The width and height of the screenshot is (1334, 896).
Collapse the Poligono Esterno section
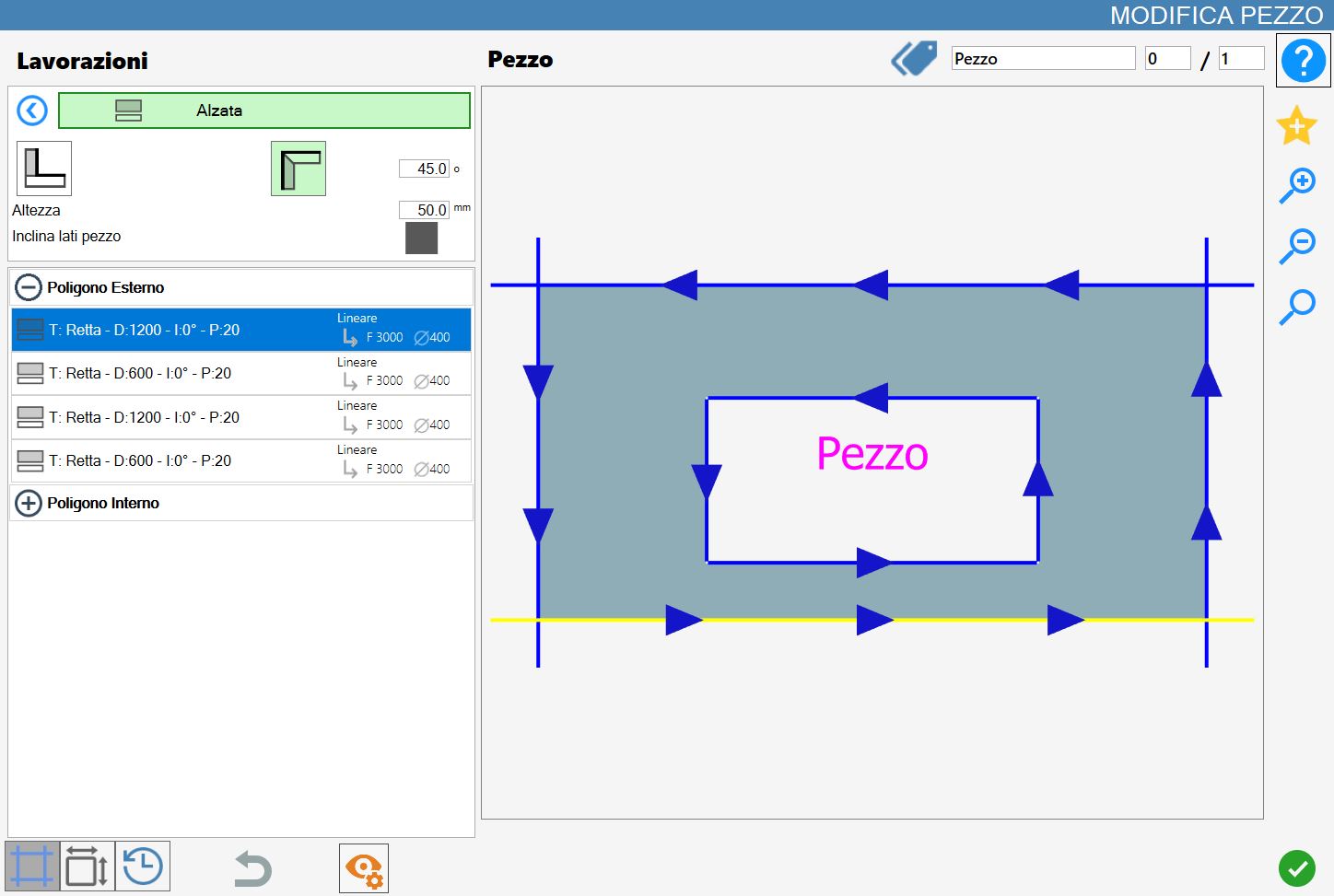(x=29, y=287)
